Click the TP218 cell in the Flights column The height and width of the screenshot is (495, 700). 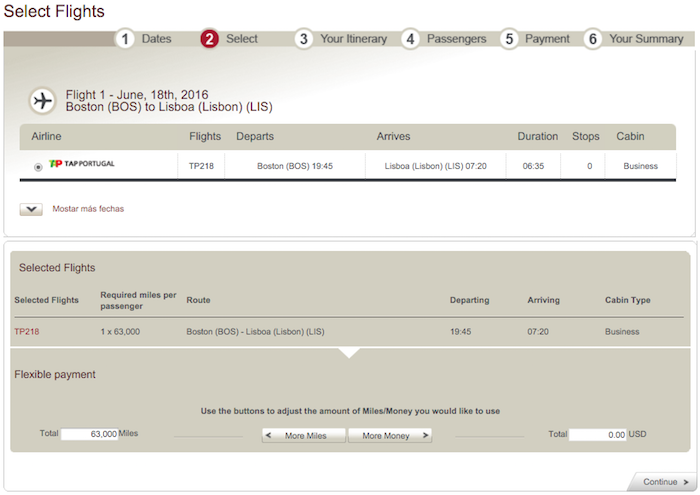click(201, 166)
